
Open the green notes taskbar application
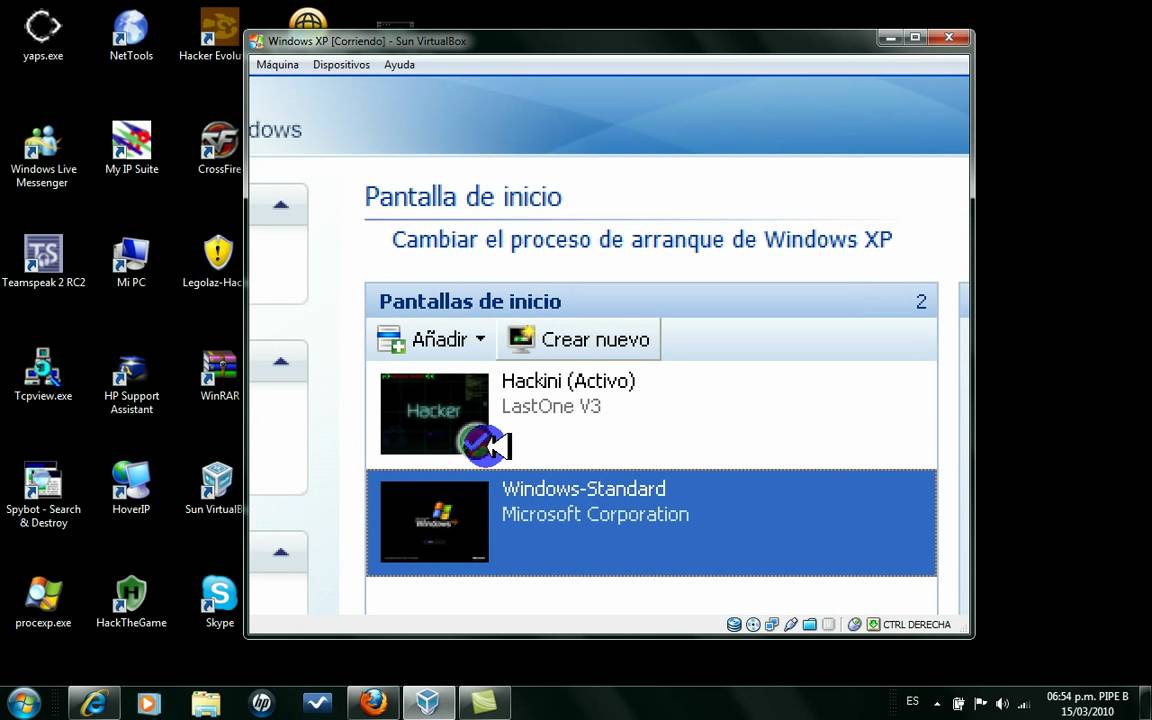(x=485, y=703)
